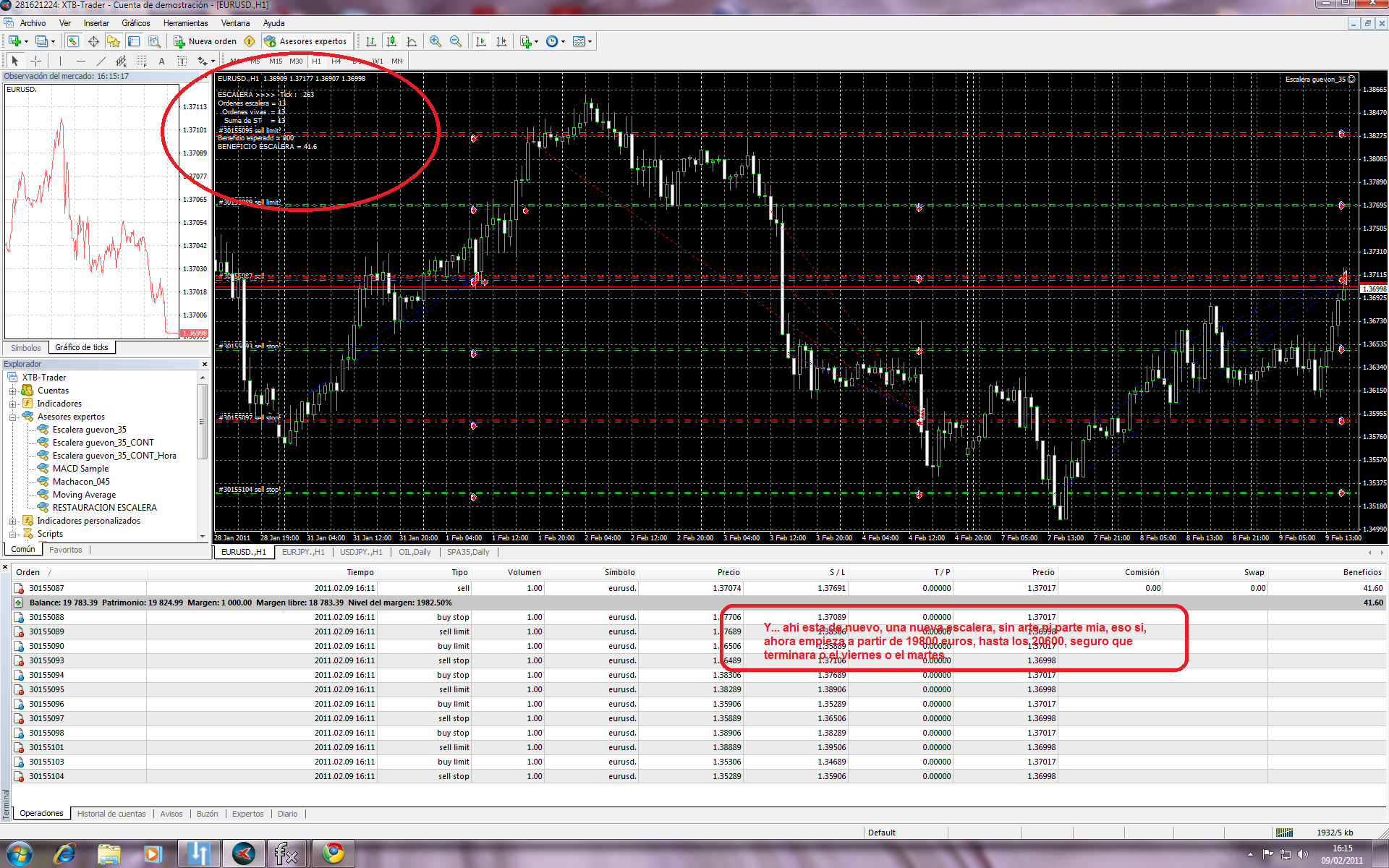1389x868 pixels.
Task: Toggle the Asesores expertos button
Action: click(306, 41)
